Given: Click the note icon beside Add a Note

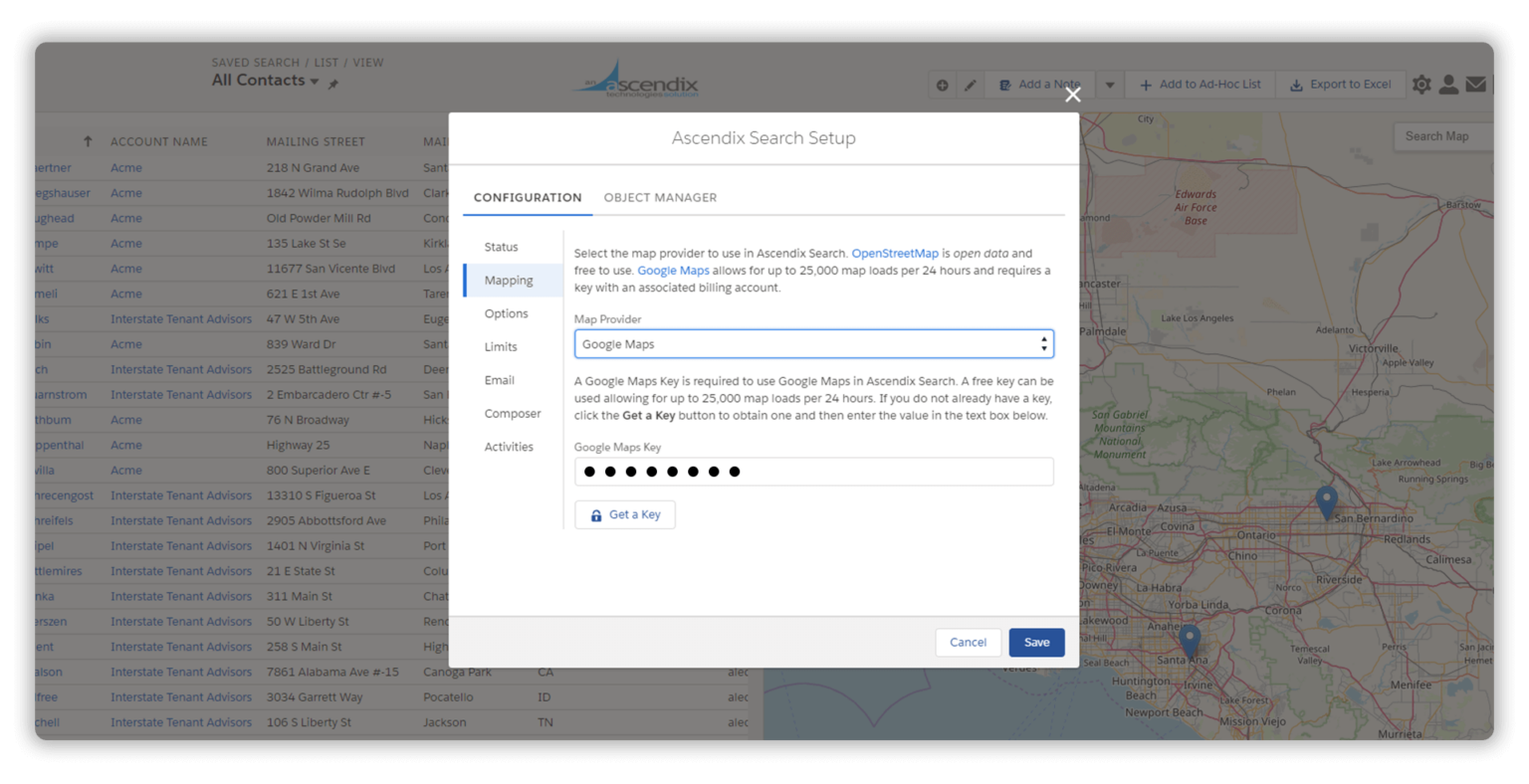Looking at the screenshot, I should tap(1004, 85).
